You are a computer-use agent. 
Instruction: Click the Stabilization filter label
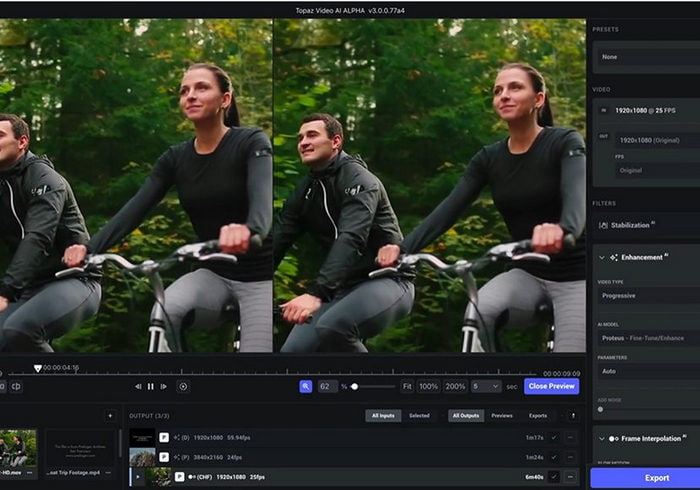pos(630,225)
